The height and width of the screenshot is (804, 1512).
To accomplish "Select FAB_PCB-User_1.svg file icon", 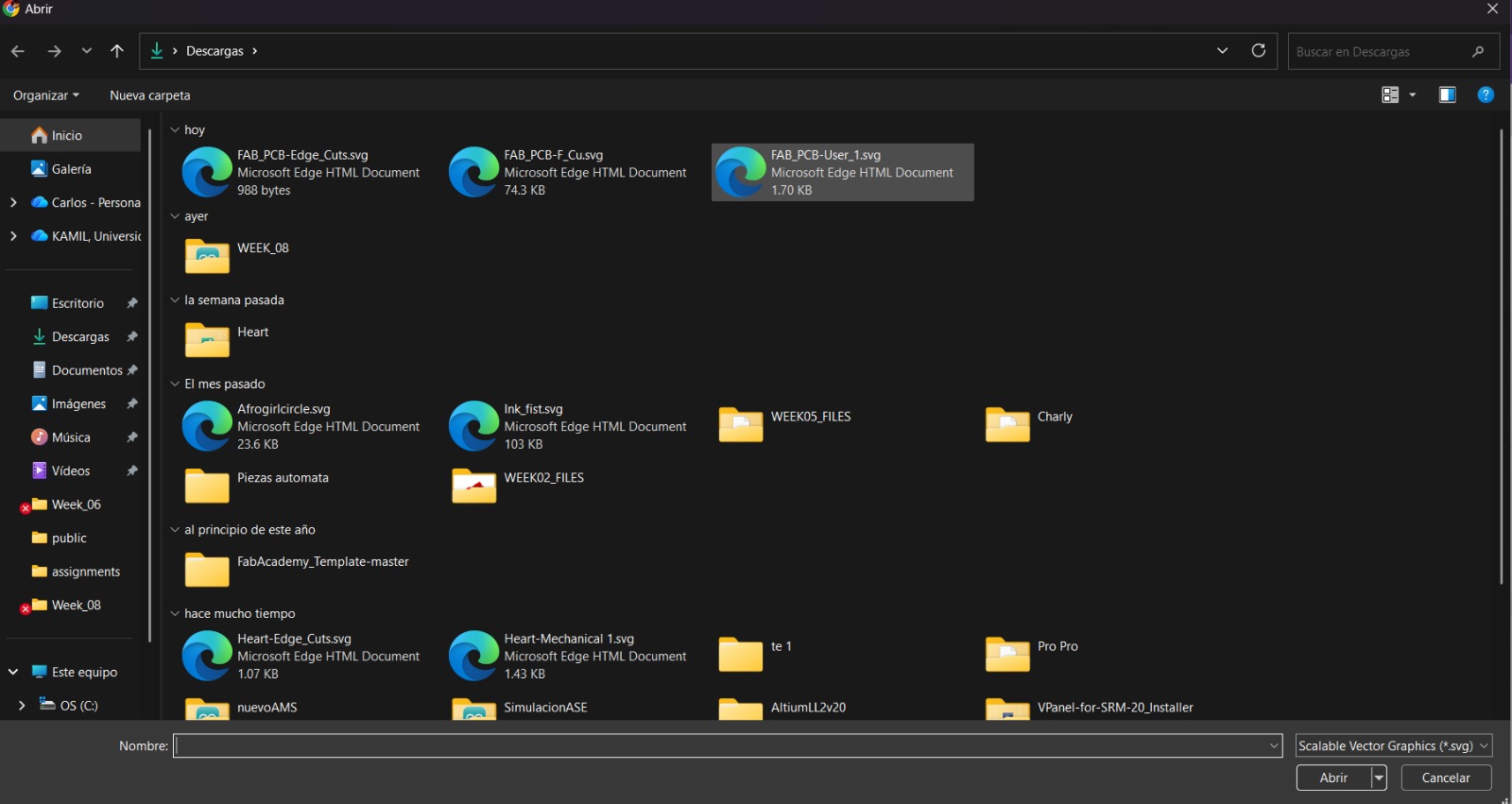I will [741, 172].
